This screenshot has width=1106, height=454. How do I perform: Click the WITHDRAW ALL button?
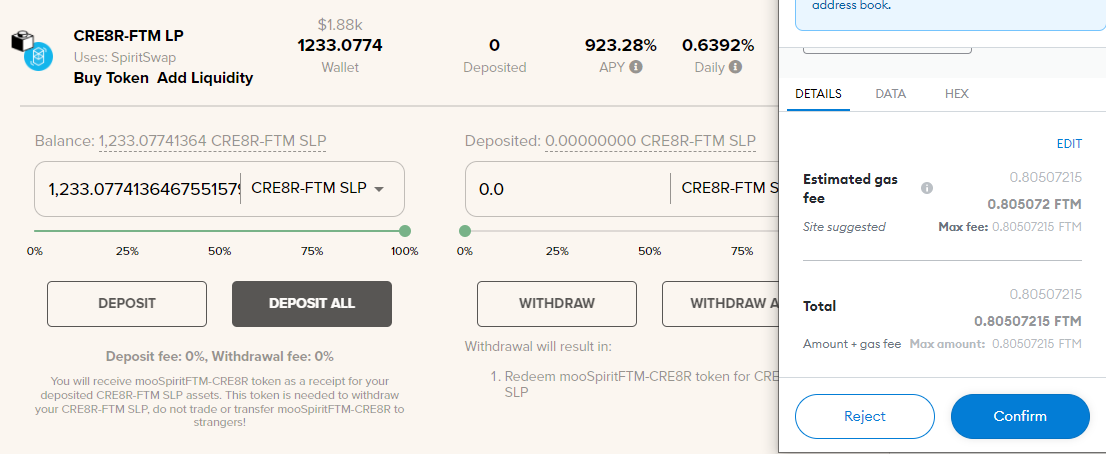720,304
